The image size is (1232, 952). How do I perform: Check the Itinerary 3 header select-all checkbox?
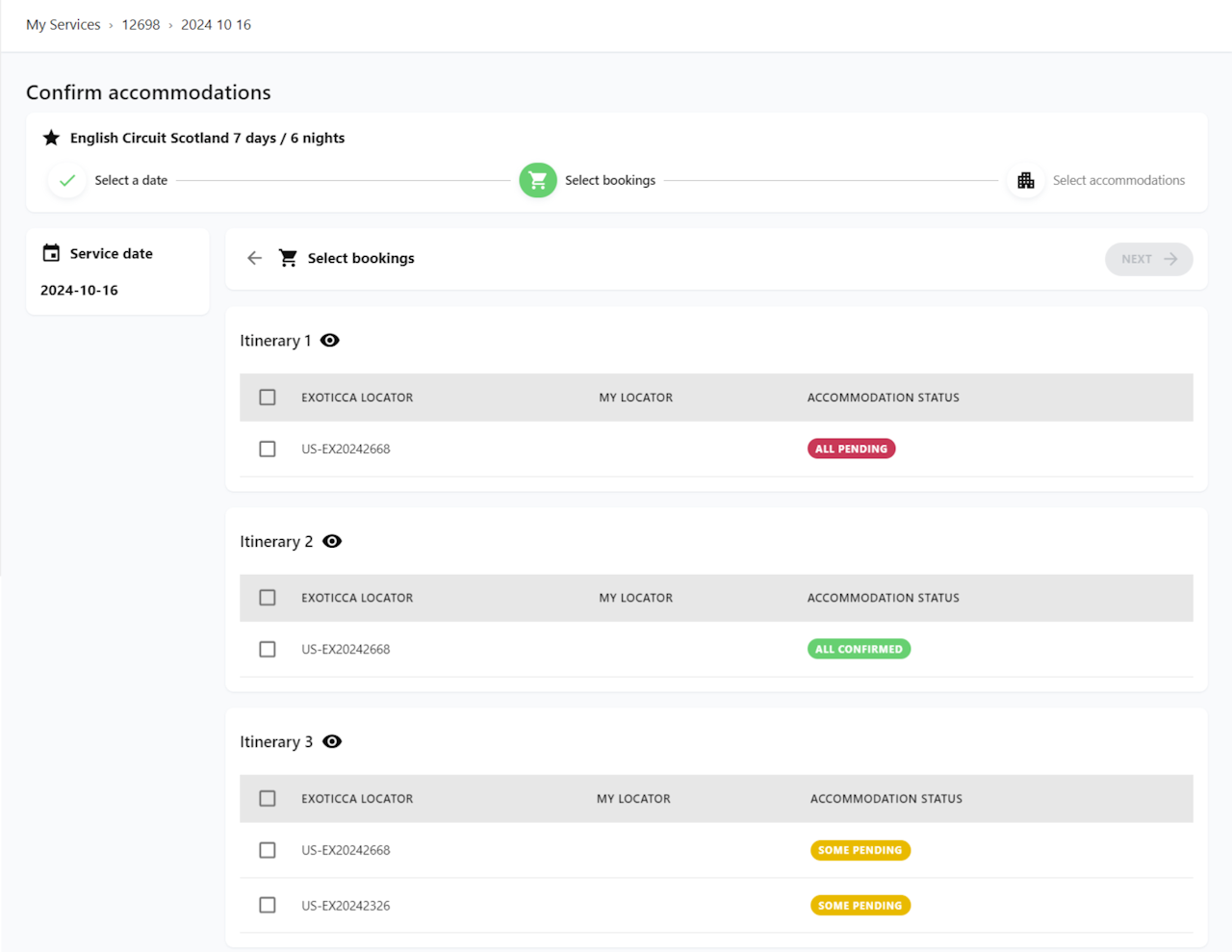coord(268,798)
